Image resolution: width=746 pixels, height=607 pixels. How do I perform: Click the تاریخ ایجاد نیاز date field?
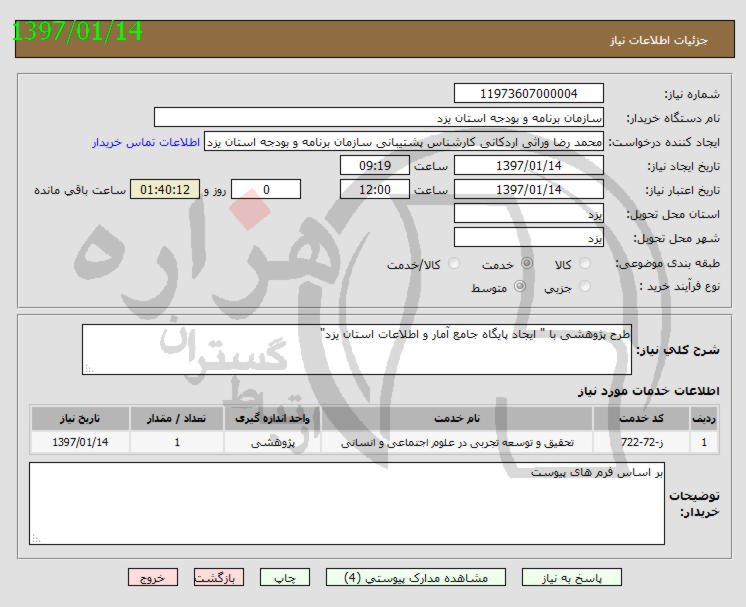pyautogui.click(x=529, y=165)
